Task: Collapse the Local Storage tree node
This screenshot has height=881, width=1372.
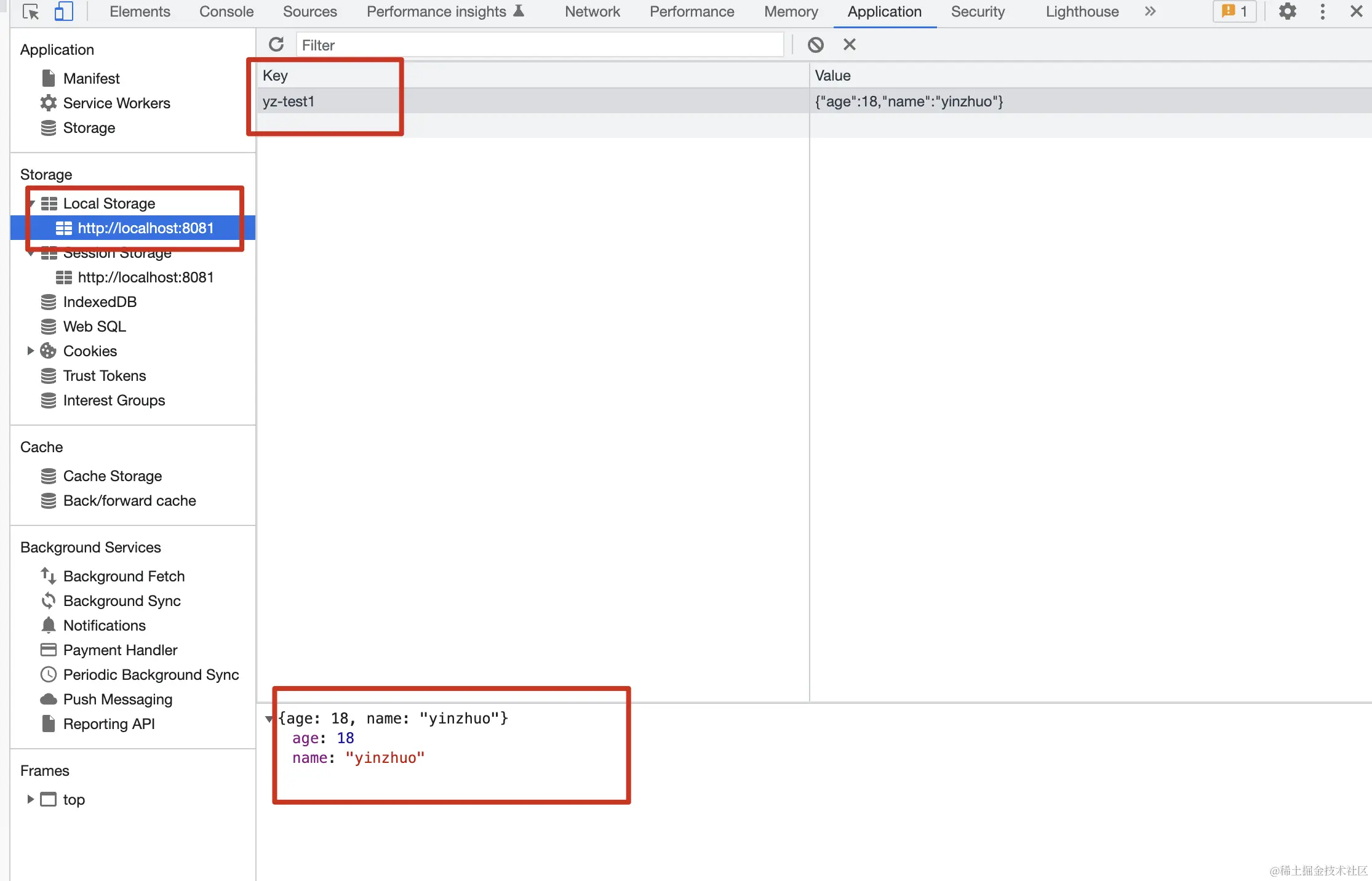Action: [x=32, y=204]
